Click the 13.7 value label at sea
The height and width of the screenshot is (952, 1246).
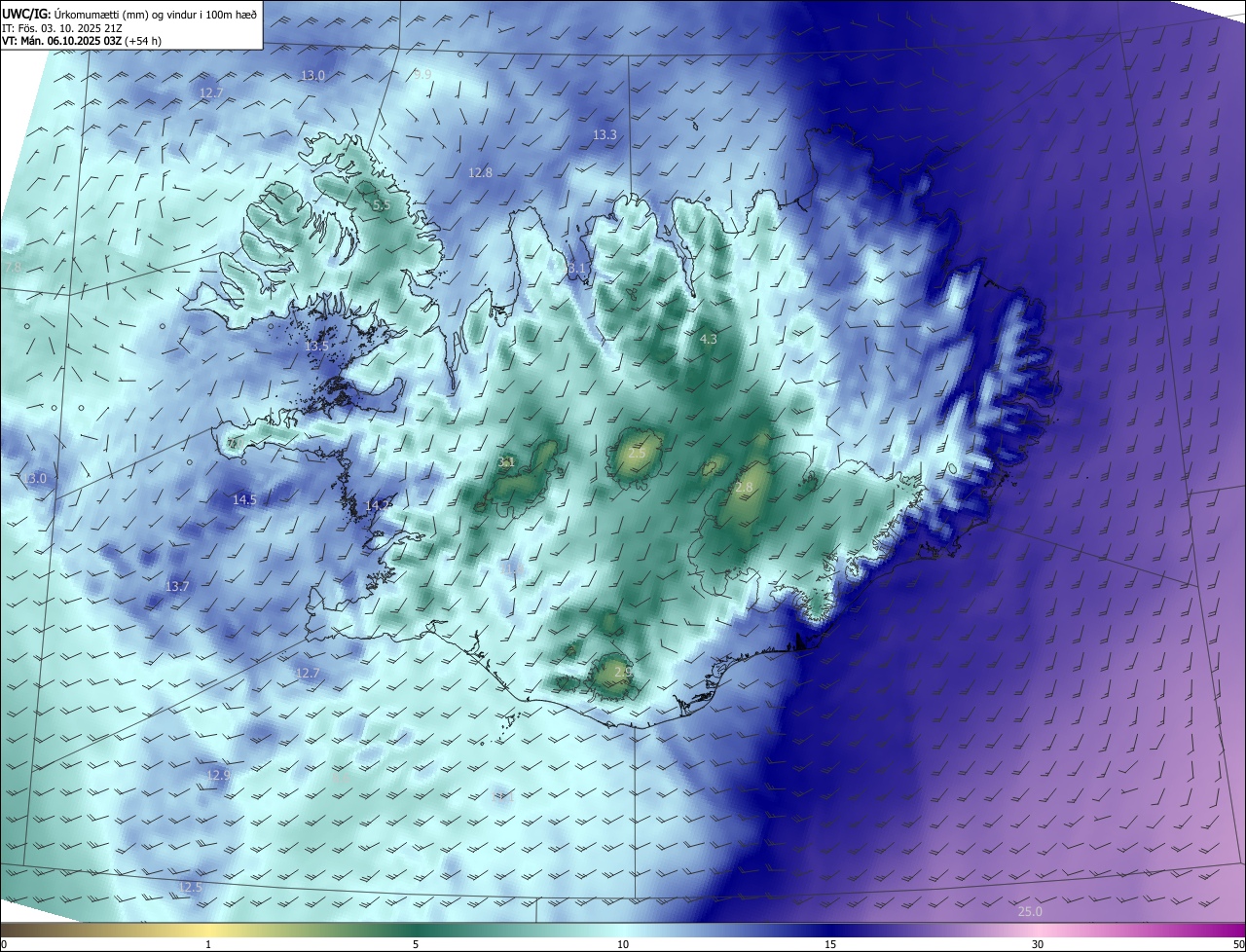coord(177,586)
